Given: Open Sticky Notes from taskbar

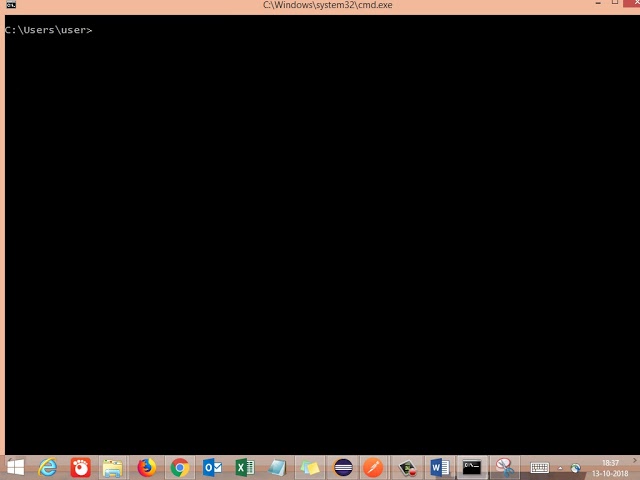Looking at the screenshot, I should tap(310, 468).
